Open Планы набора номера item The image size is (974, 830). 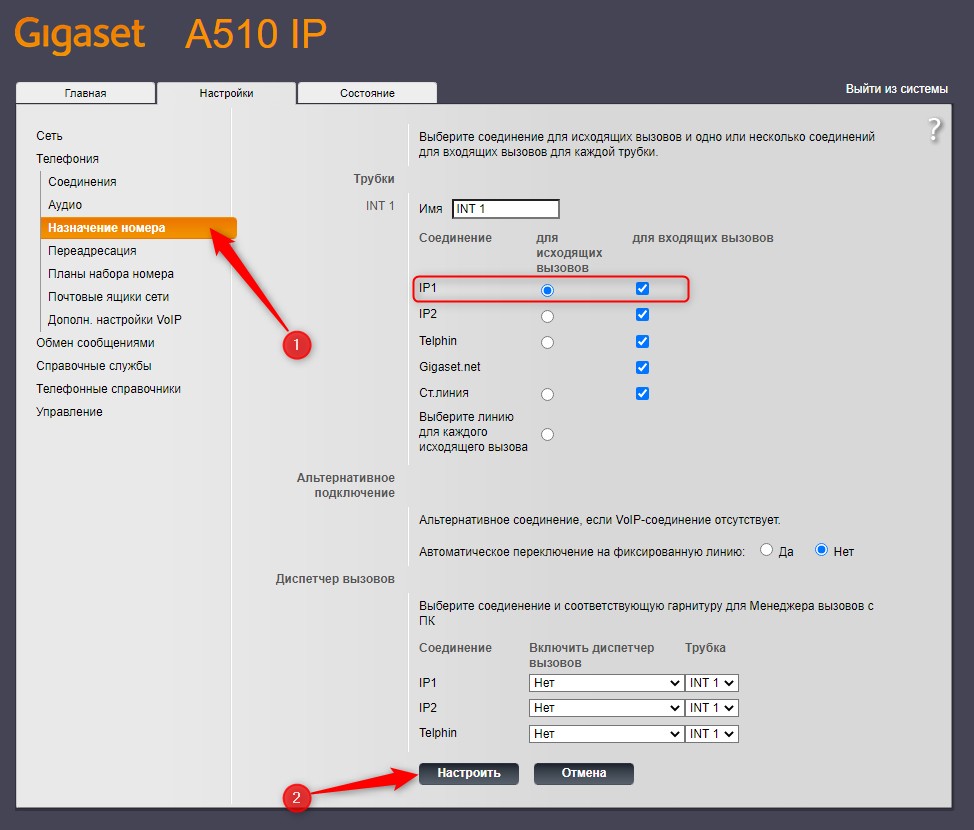[111, 273]
